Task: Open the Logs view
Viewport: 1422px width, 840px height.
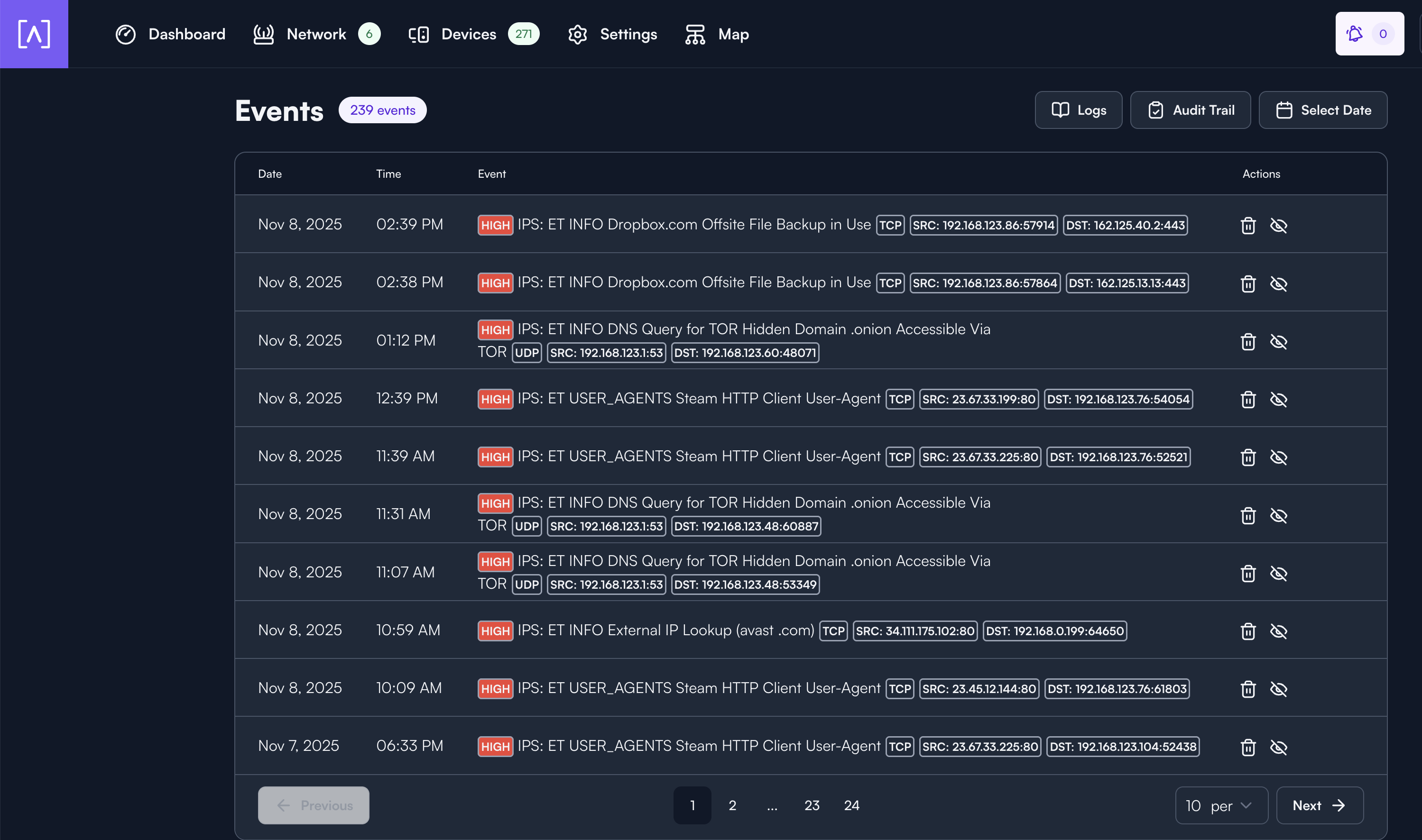Action: (x=1078, y=110)
